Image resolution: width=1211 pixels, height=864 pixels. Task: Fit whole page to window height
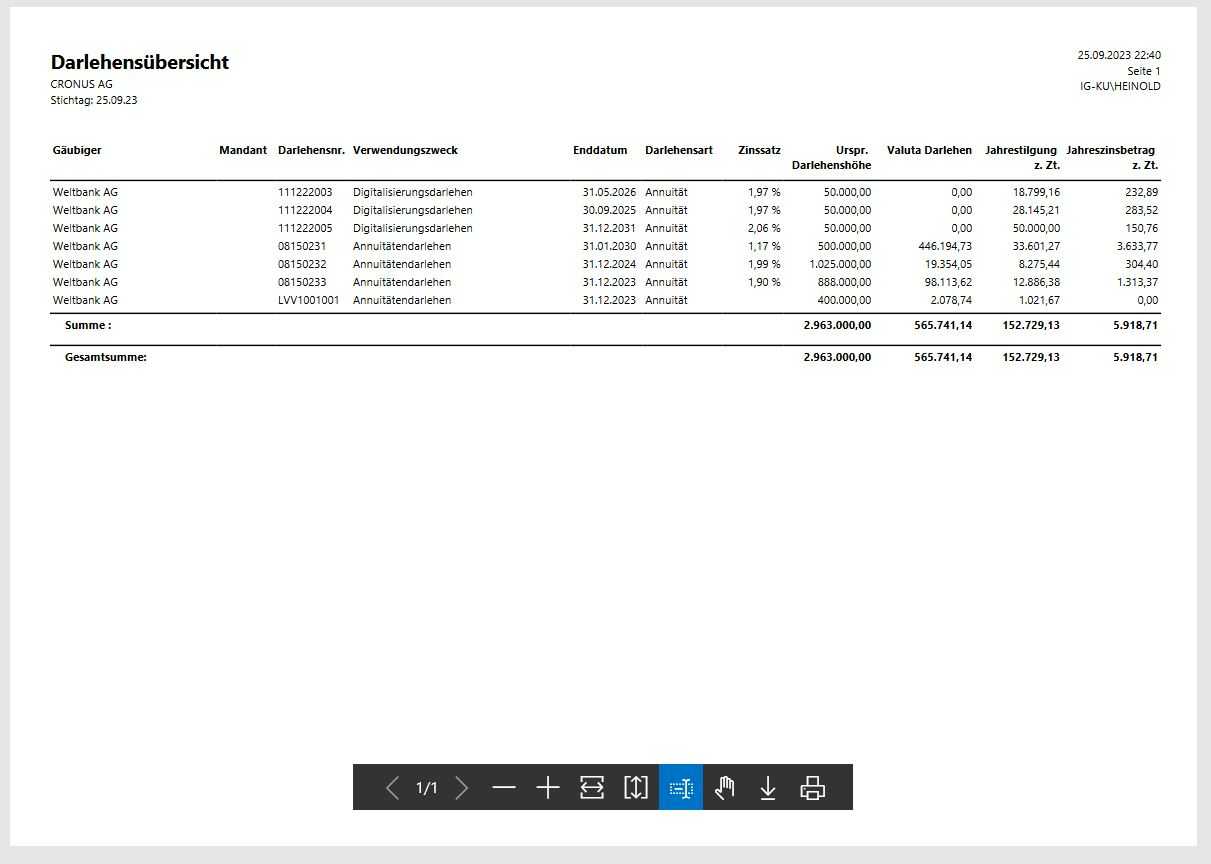click(636, 788)
